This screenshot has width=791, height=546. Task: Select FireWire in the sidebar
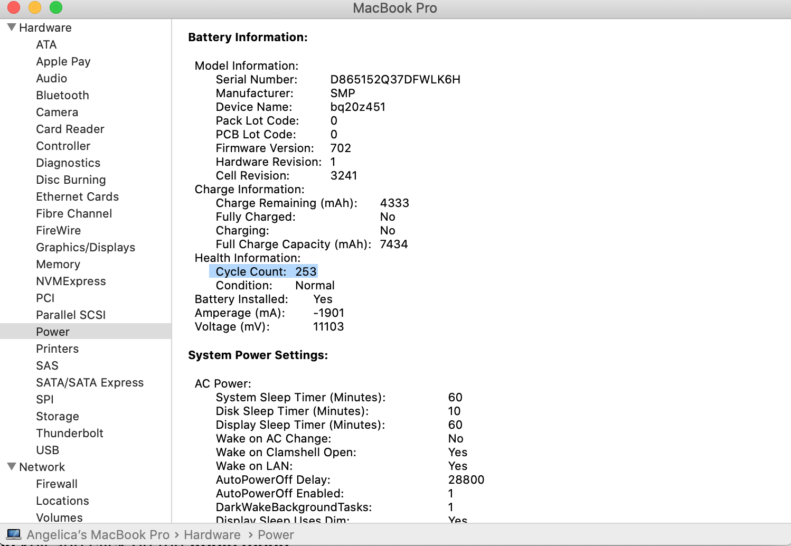tap(59, 231)
